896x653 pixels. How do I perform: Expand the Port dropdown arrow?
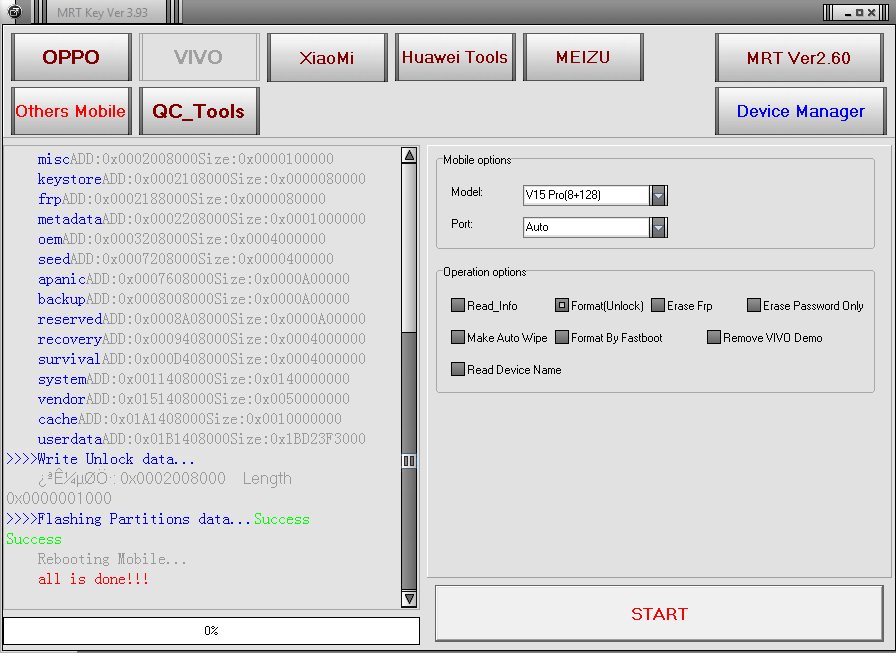[658, 227]
